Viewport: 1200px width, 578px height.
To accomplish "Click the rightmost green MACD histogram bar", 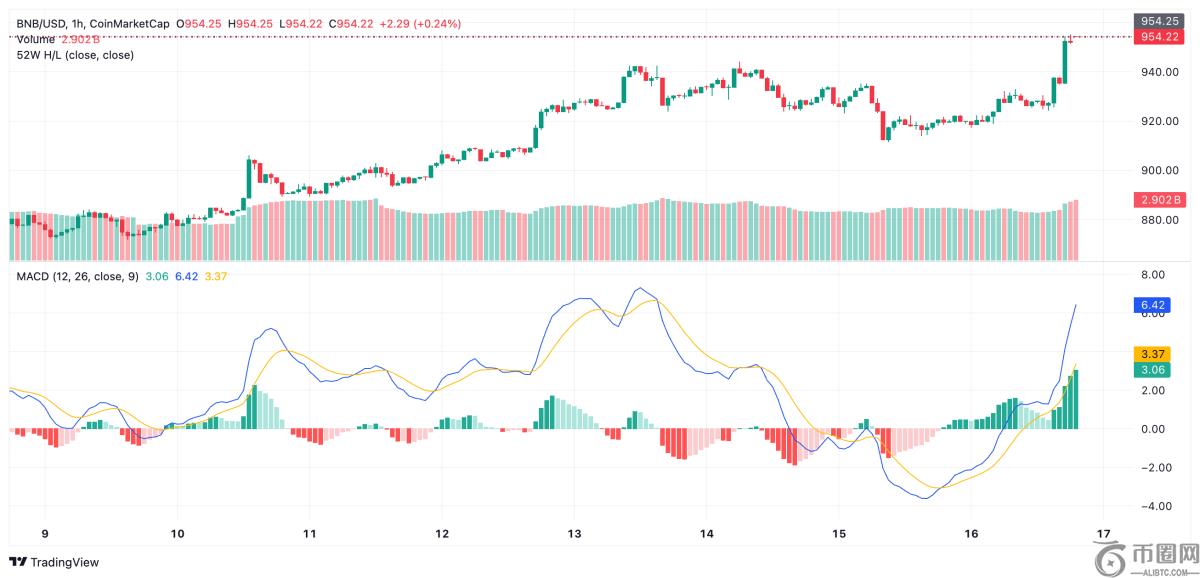I will point(1076,400).
